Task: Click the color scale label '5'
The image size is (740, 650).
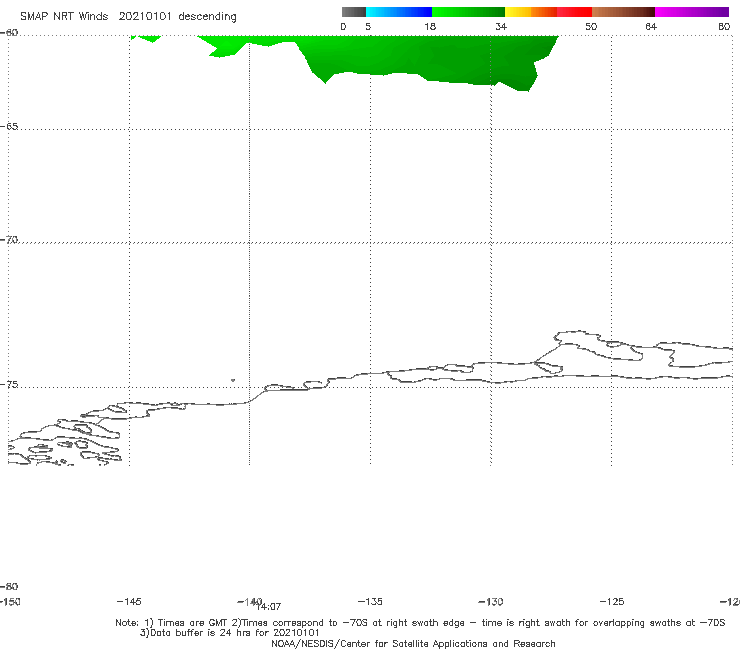Action: (x=368, y=27)
